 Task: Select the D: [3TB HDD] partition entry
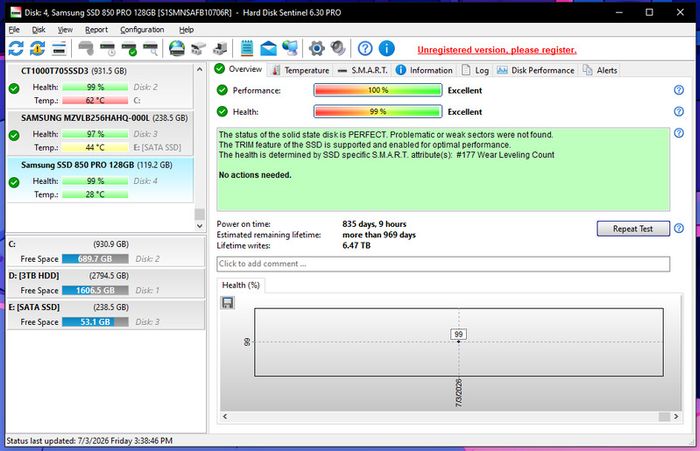coord(106,283)
